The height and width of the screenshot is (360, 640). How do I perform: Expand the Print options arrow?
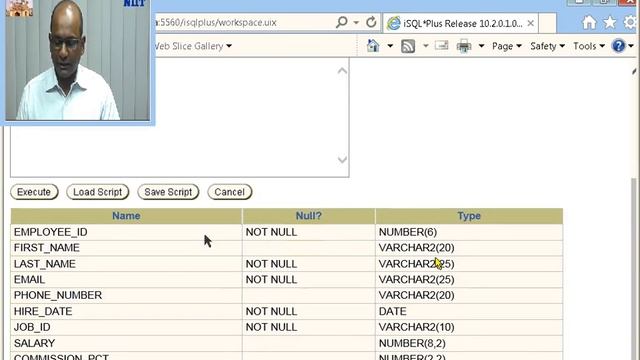[x=481, y=46]
